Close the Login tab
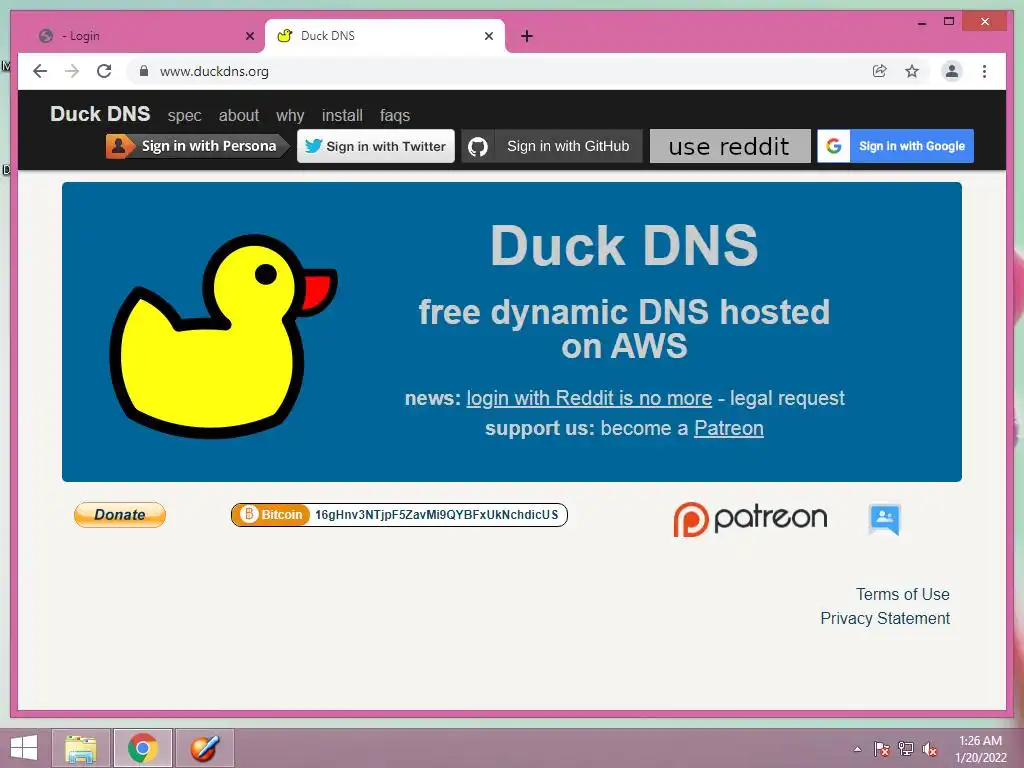 click(249, 36)
